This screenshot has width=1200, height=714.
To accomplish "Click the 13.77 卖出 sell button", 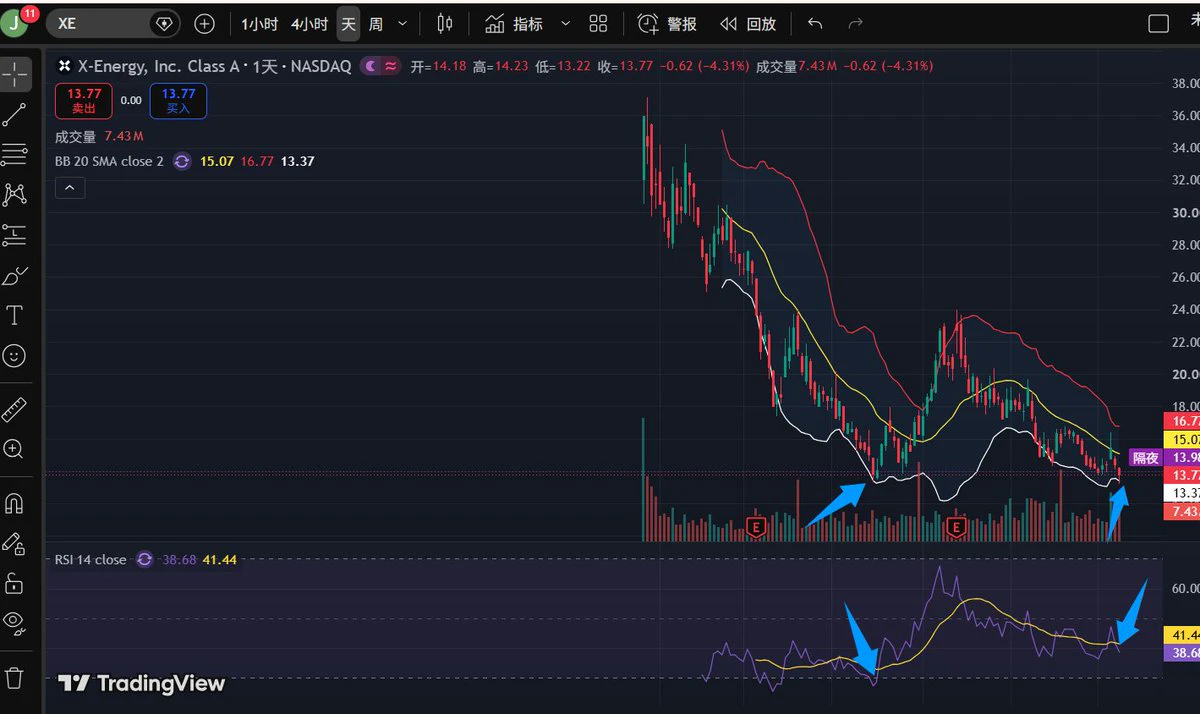I will pyautogui.click(x=84, y=101).
